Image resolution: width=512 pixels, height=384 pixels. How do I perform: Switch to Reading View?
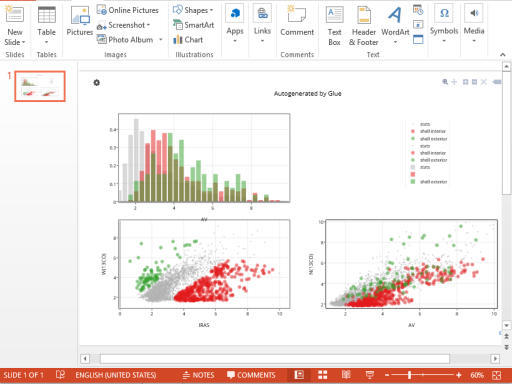click(x=346, y=375)
